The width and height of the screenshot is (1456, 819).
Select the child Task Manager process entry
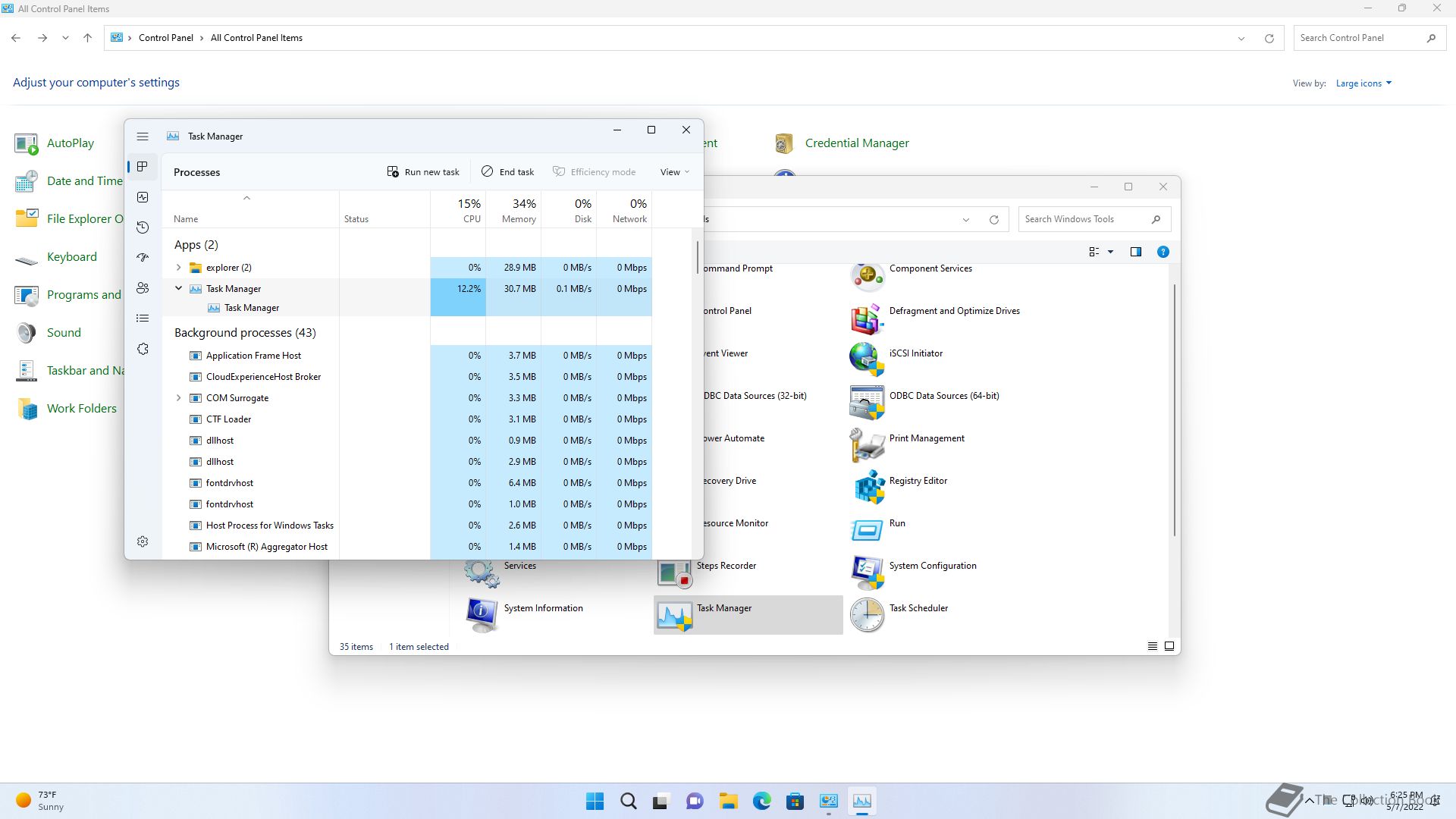252,308
